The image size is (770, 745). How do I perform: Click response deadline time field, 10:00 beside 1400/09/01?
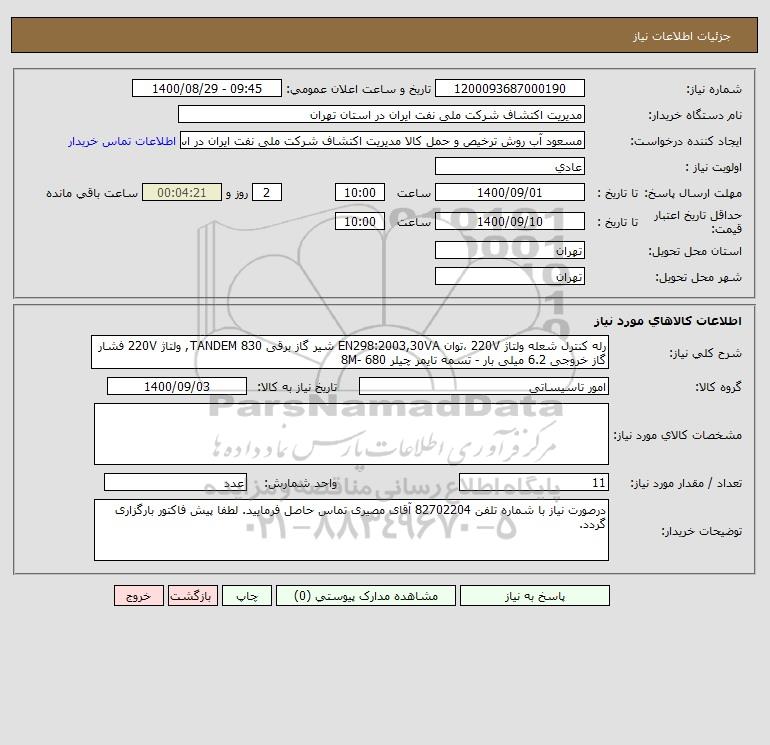(359, 193)
